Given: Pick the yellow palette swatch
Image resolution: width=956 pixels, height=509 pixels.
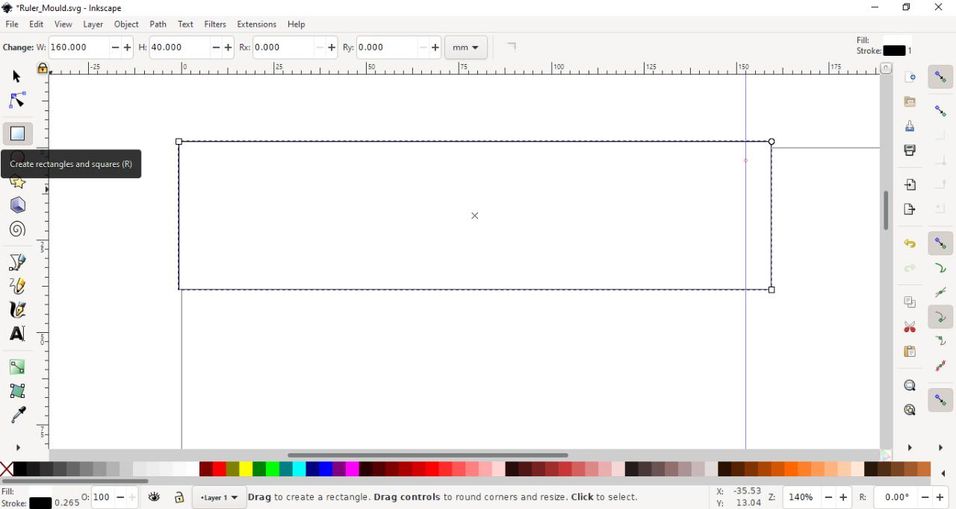Looking at the screenshot, I should 246,469.
